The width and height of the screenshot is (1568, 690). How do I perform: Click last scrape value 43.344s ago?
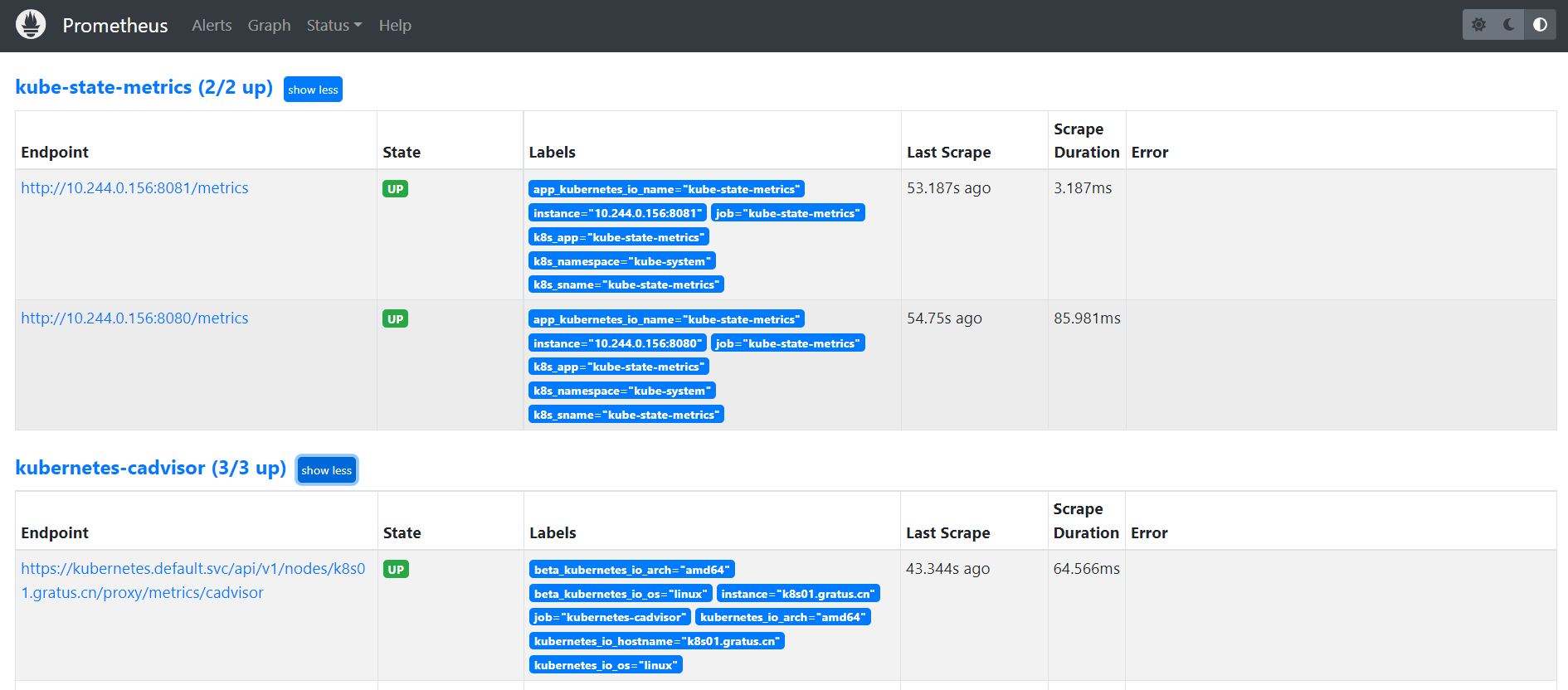[947, 569]
